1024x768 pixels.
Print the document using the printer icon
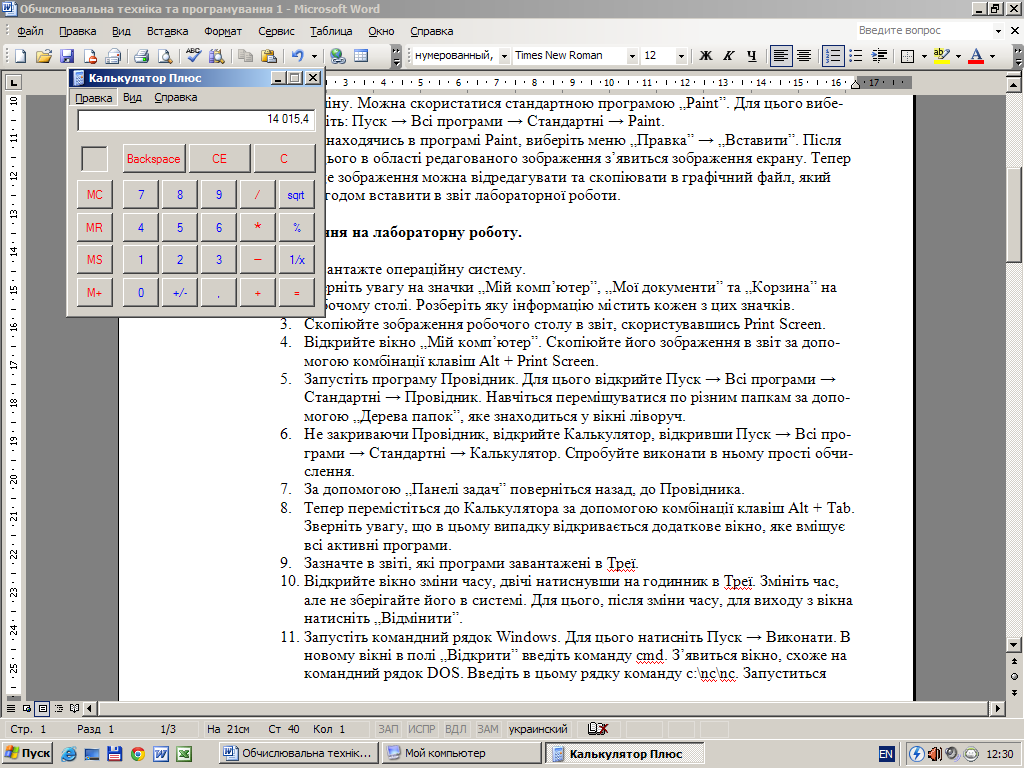142,56
